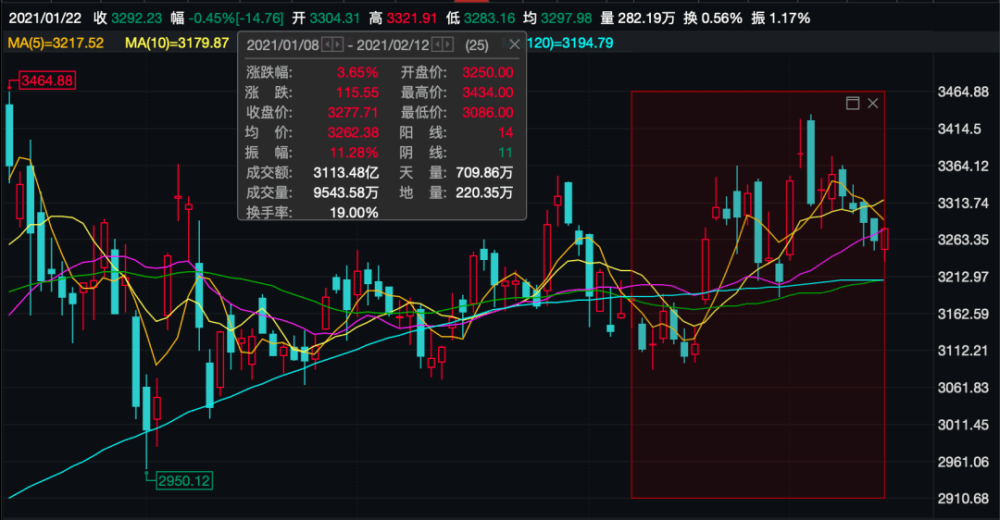Click the window icon on the red selection box
The width and height of the screenshot is (1000, 520).
pos(853,103)
